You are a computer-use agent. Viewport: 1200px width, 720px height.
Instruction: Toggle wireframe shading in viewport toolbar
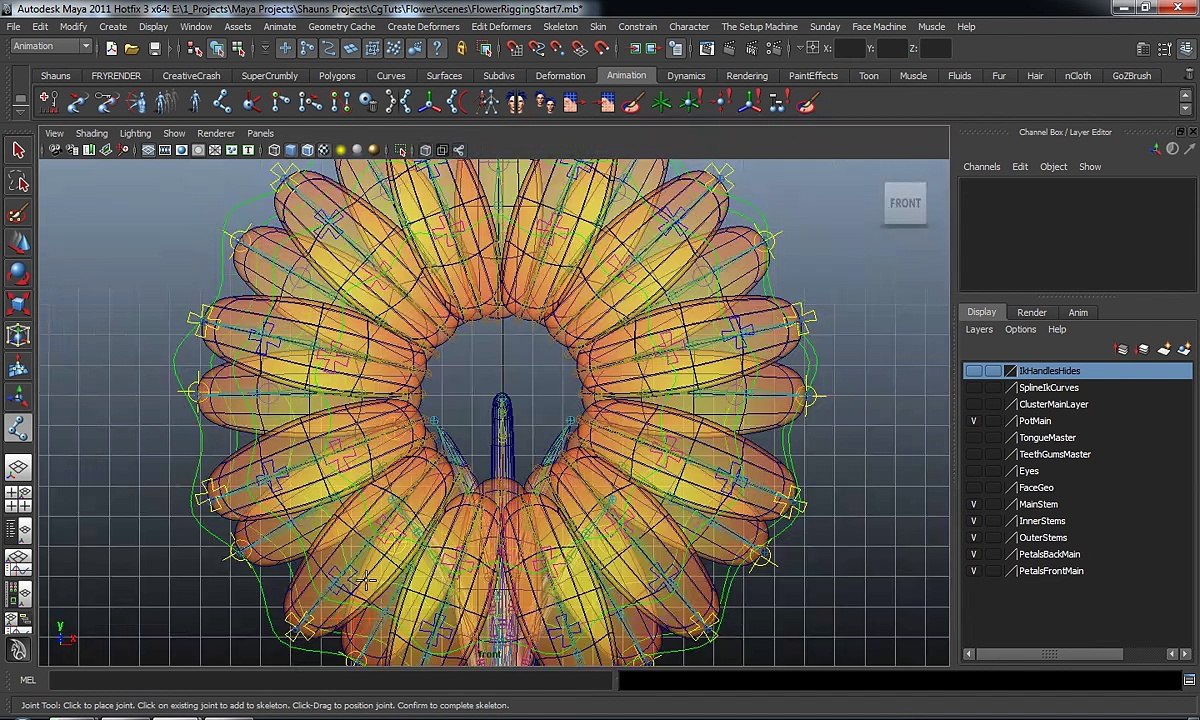tap(274, 150)
